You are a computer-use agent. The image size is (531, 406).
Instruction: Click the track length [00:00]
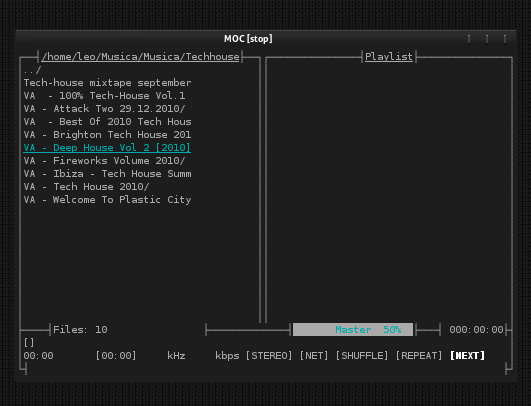click(116, 356)
